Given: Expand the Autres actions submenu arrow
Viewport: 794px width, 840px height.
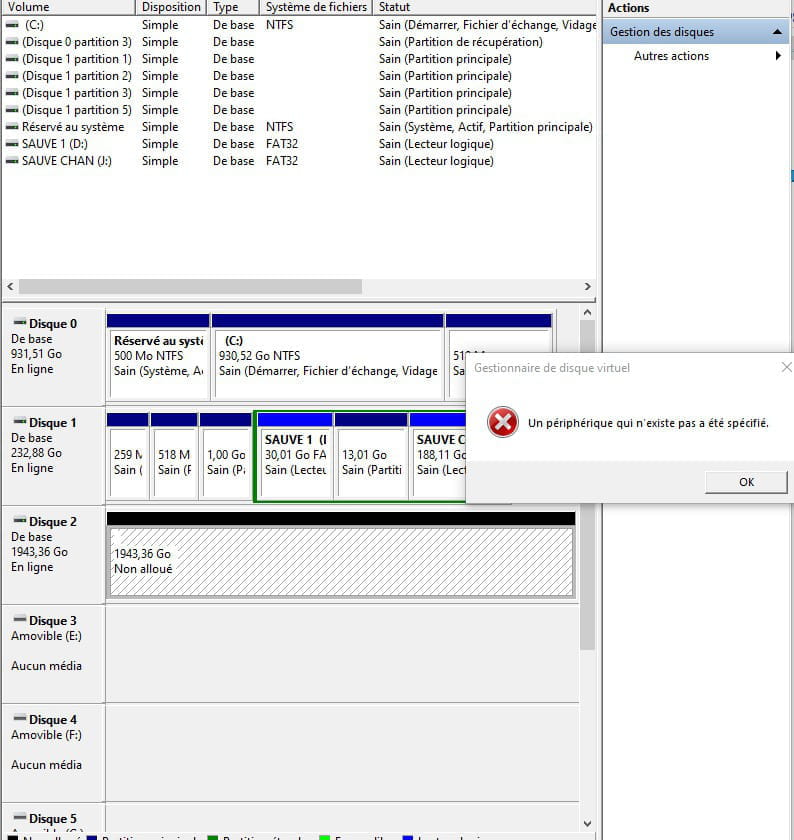Looking at the screenshot, I should tap(778, 56).
